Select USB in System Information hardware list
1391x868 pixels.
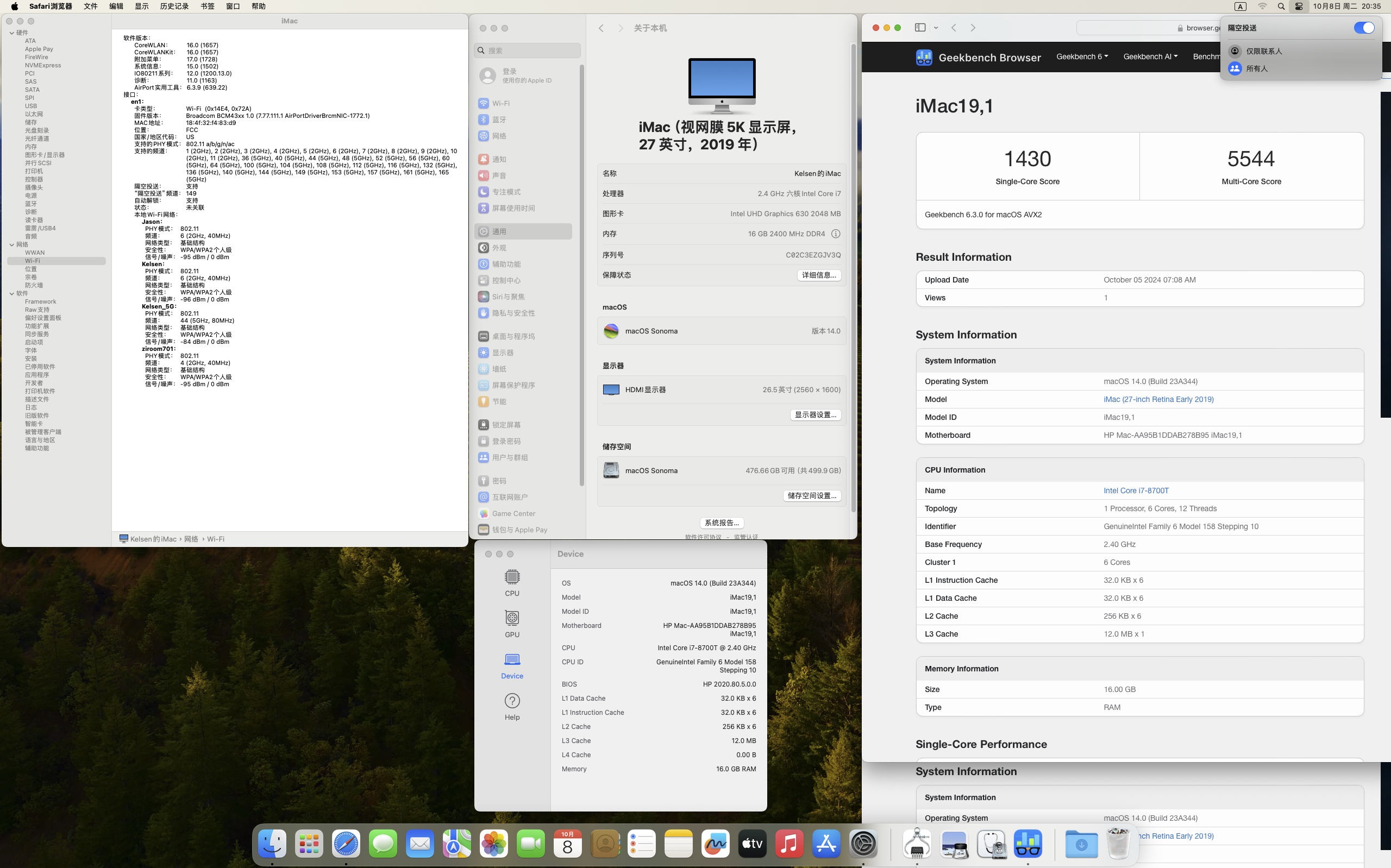point(30,106)
